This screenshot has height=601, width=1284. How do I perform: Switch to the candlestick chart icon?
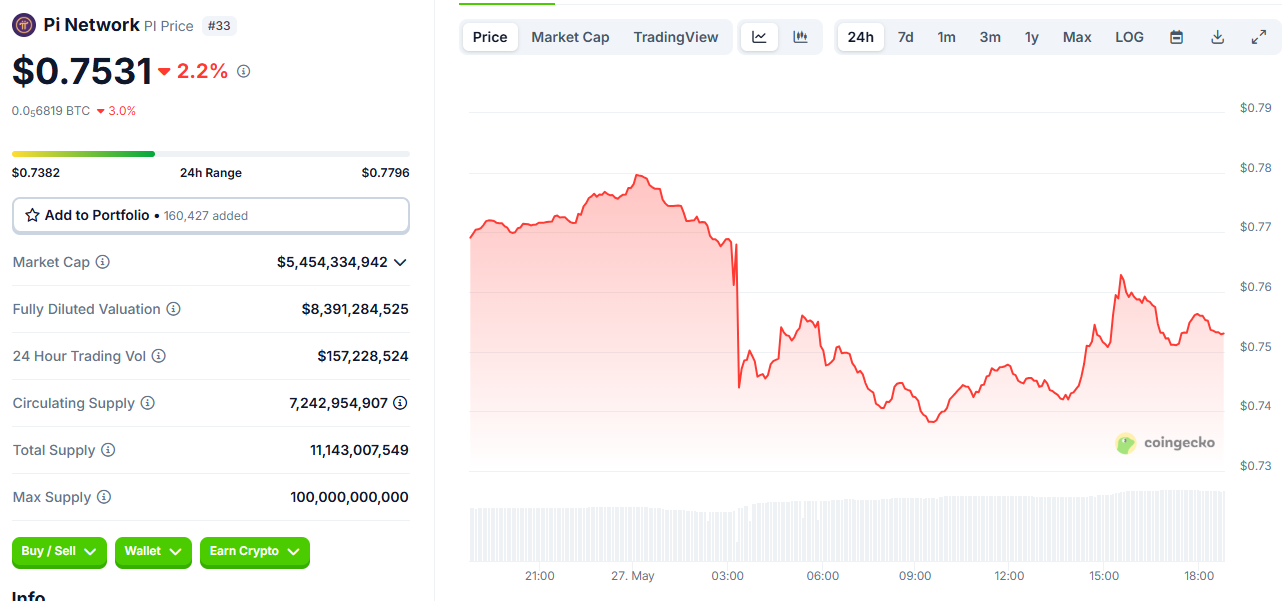pos(800,37)
